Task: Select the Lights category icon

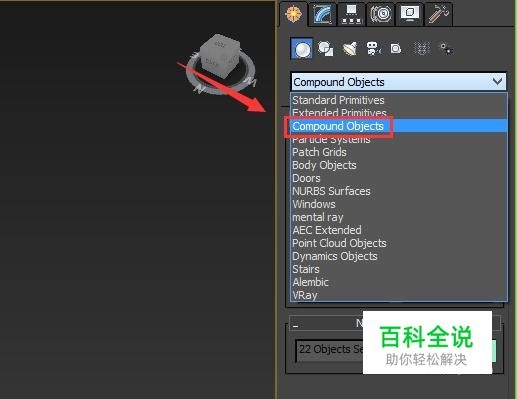Action: pos(350,49)
